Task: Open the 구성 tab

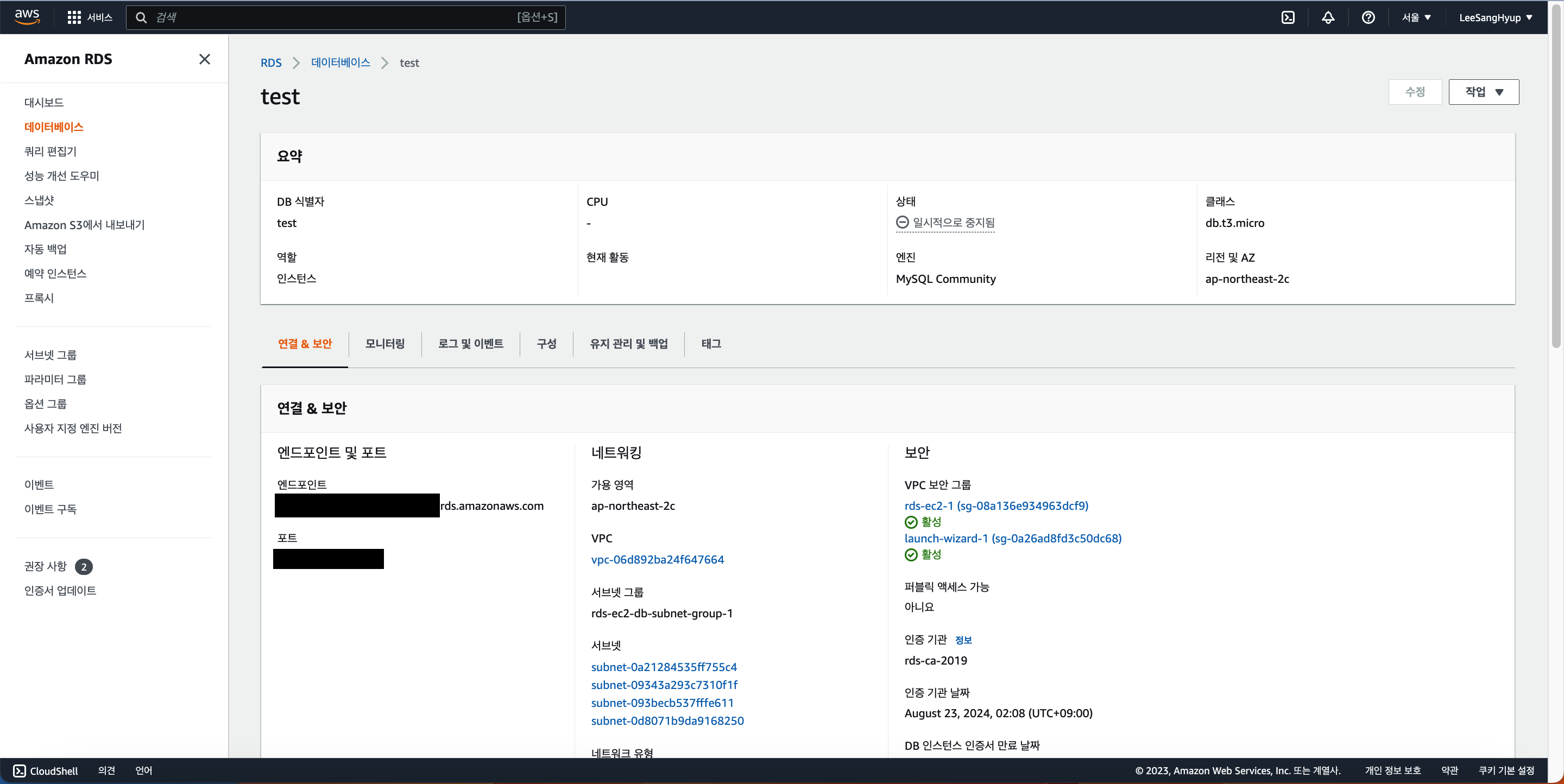Action: click(546, 344)
